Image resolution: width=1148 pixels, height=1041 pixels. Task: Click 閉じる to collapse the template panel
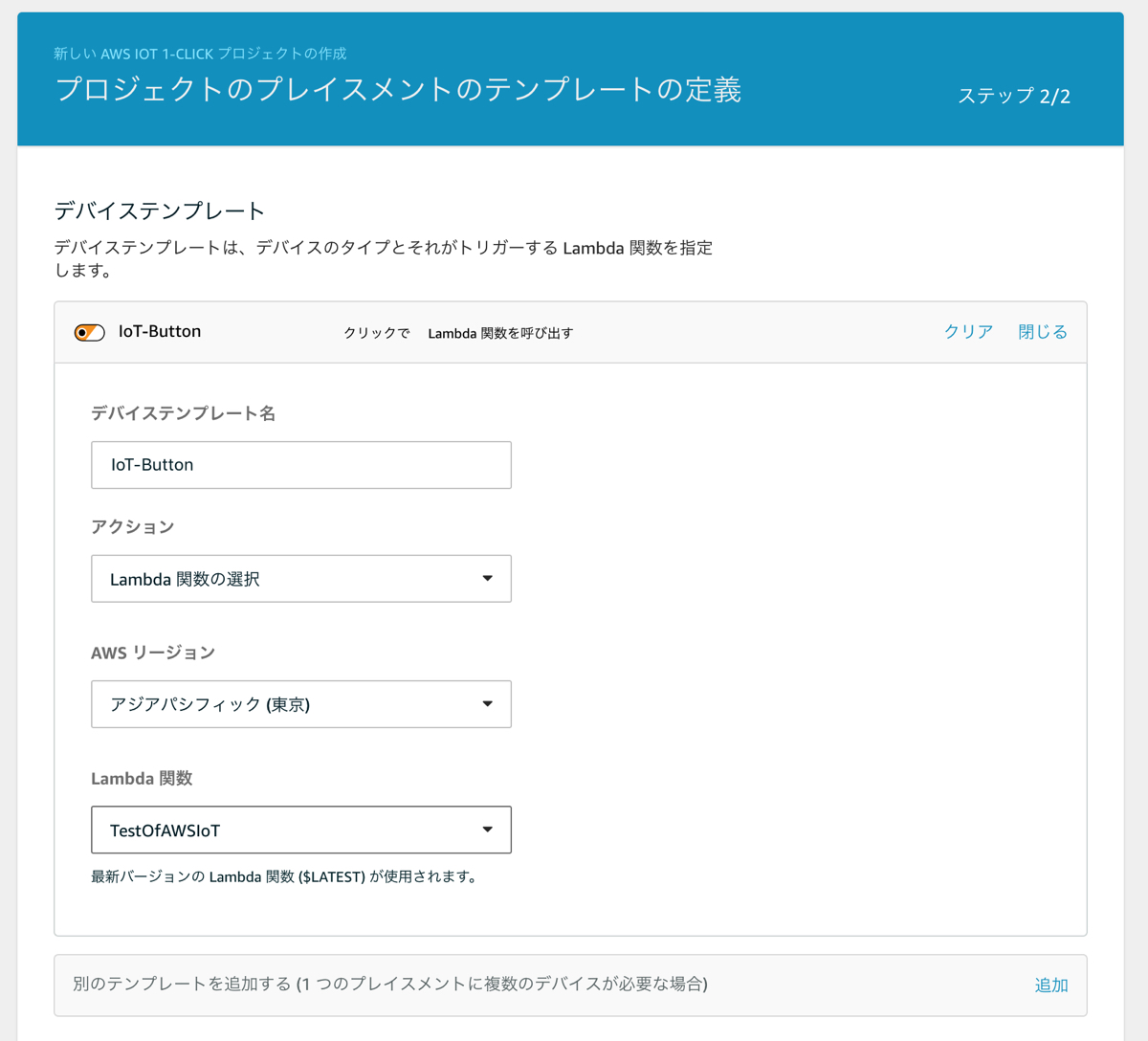(x=1042, y=331)
